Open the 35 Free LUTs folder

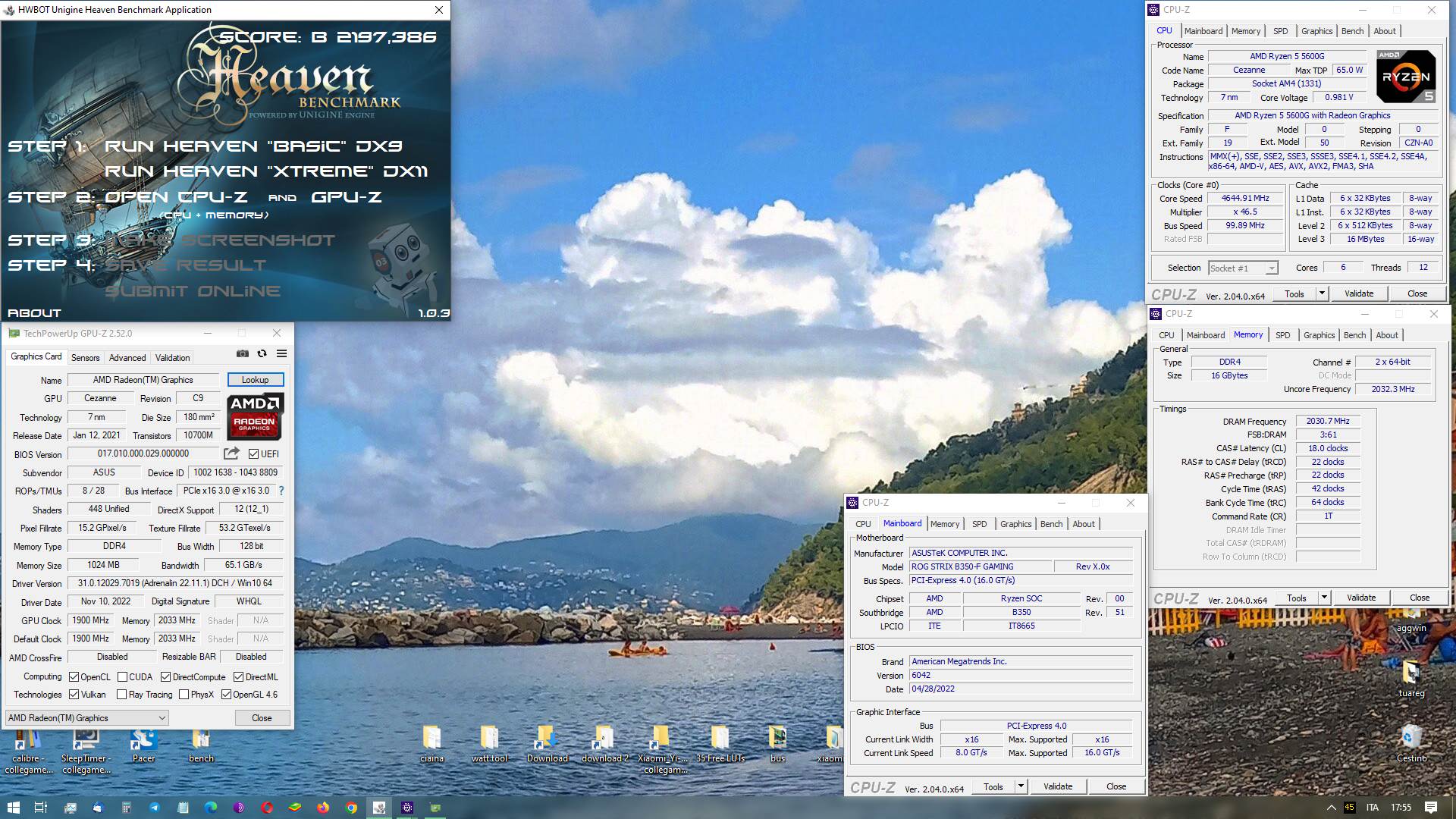[720, 744]
